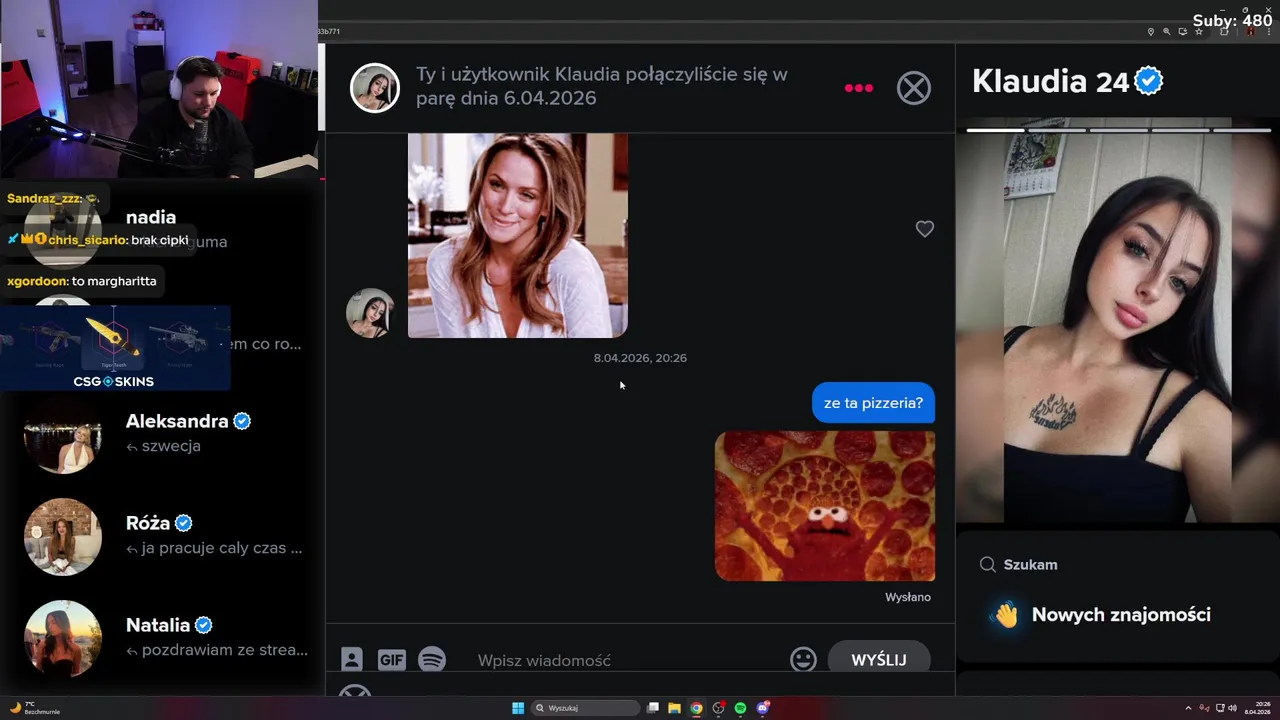Open the sent Elmo pizza GIF
Screen dimensions: 1280x720
[825, 506]
